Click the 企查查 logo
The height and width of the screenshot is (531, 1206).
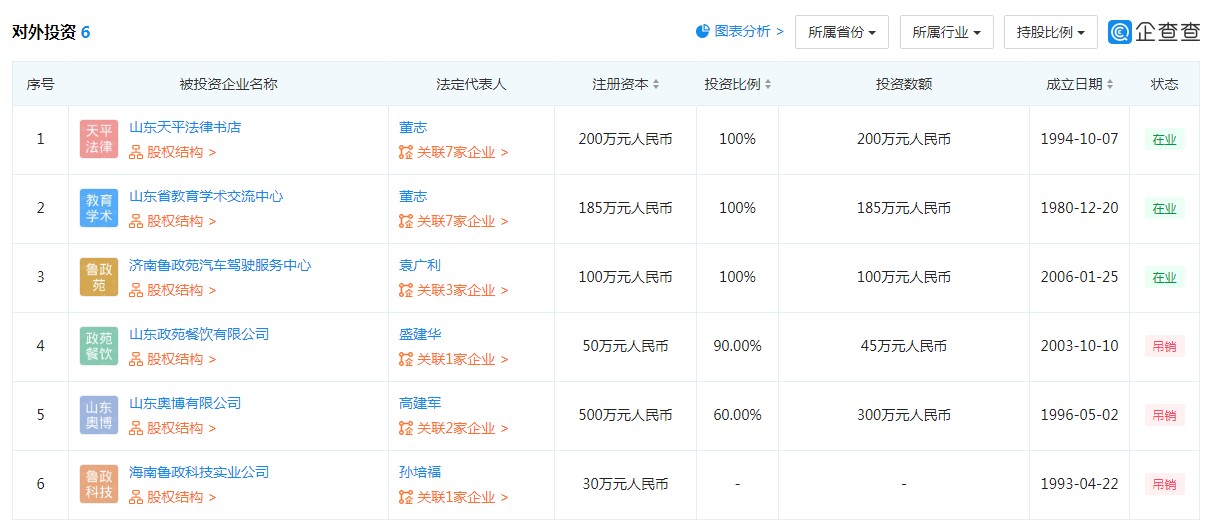point(1154,32)
